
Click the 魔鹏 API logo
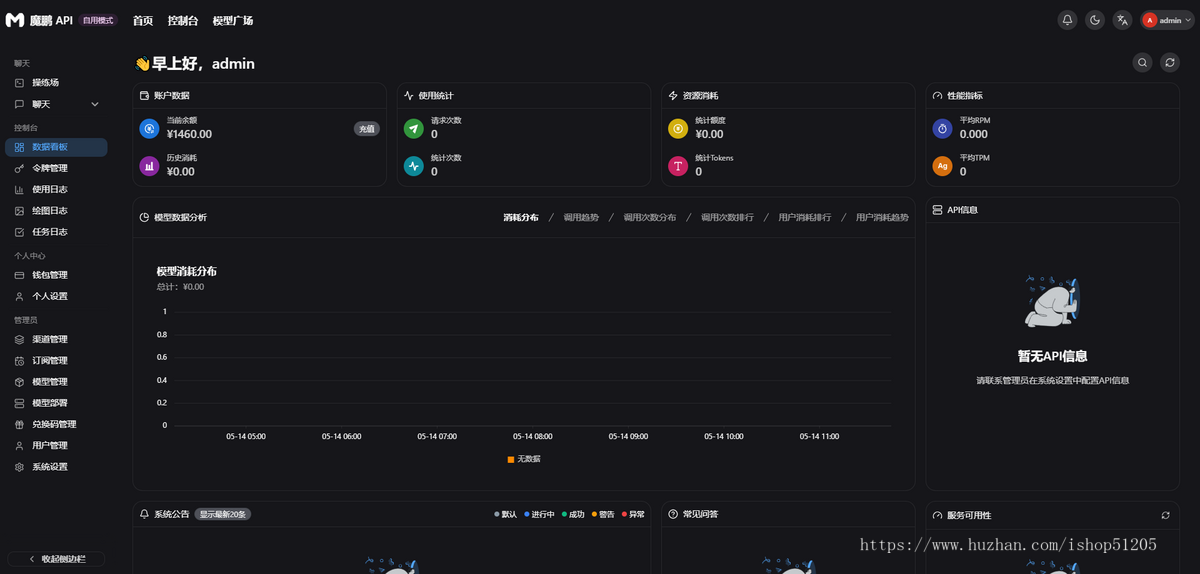point(39,20)
